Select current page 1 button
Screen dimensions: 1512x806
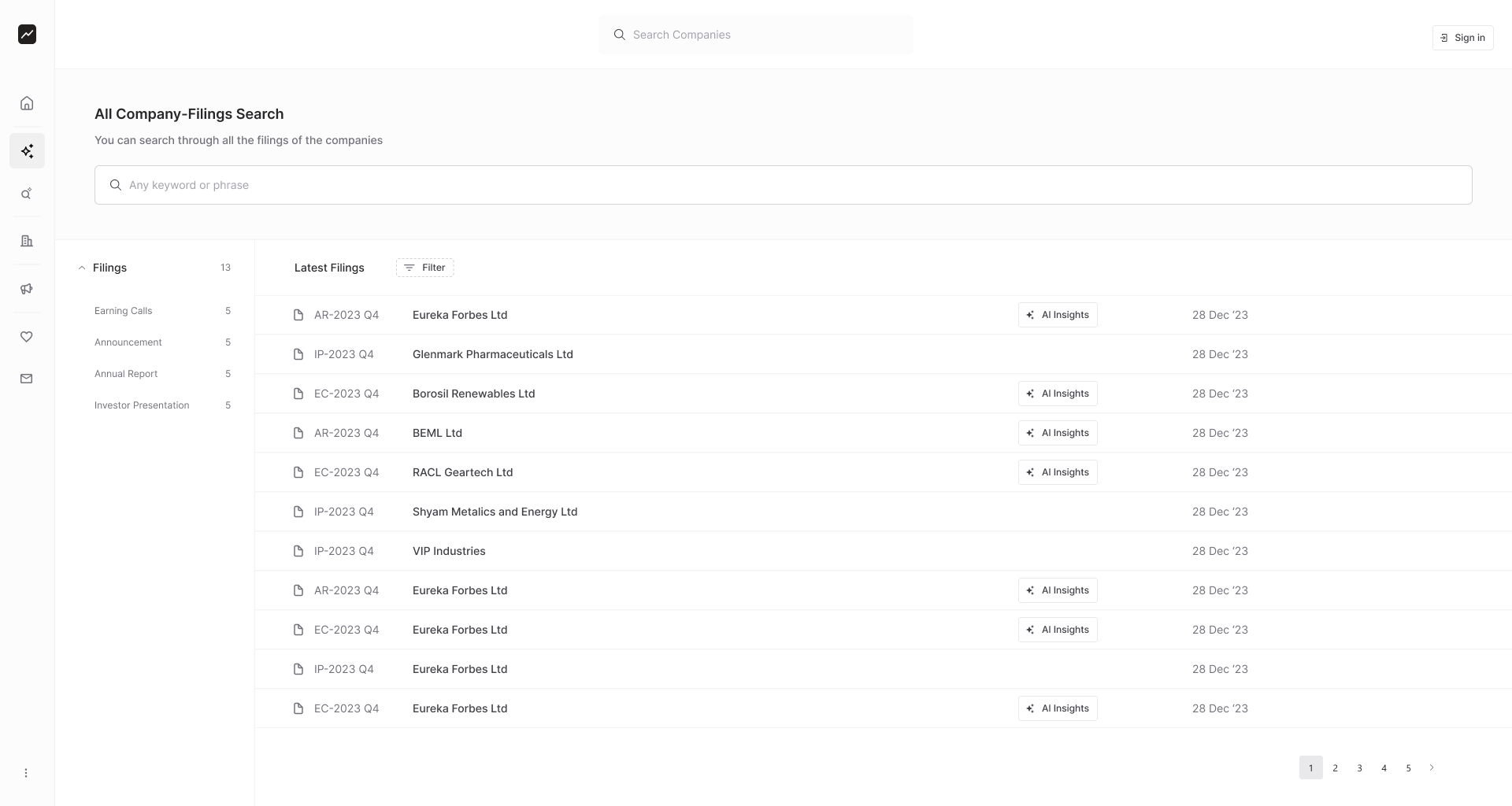tap(1310, 767)
